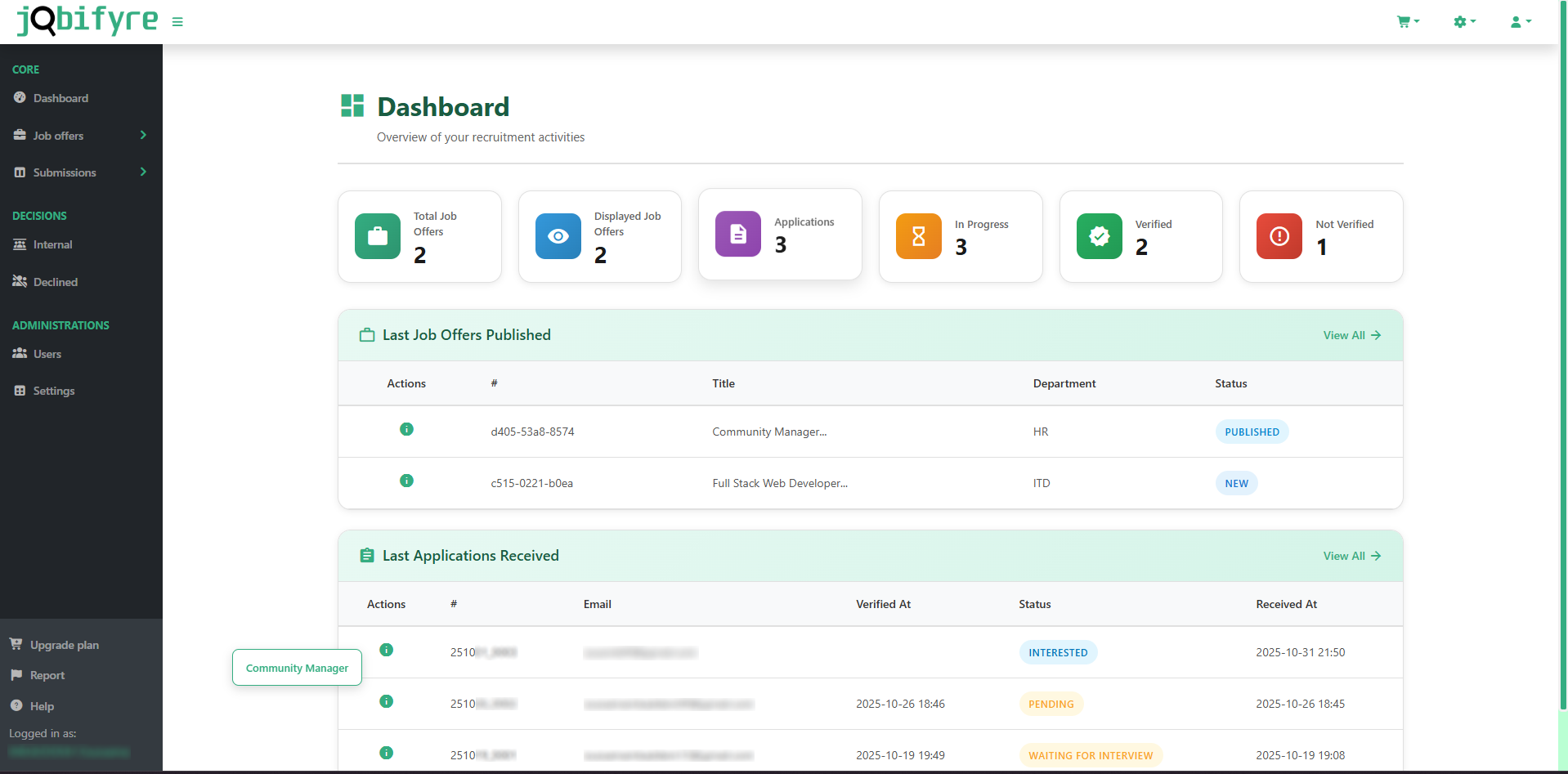Image resolution: width=1568 pixels, height=774 pixels.
Task: Click the info icon next to Community Manager offer
Action: tap(406, 429)
